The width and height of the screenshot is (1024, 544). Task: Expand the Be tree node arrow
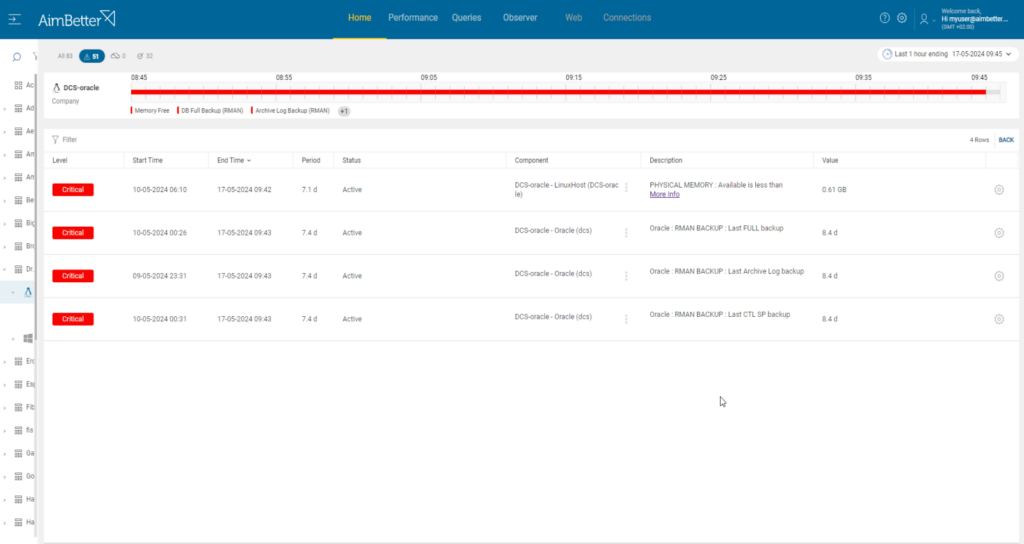pyautogui.click(x=5, y=201)
